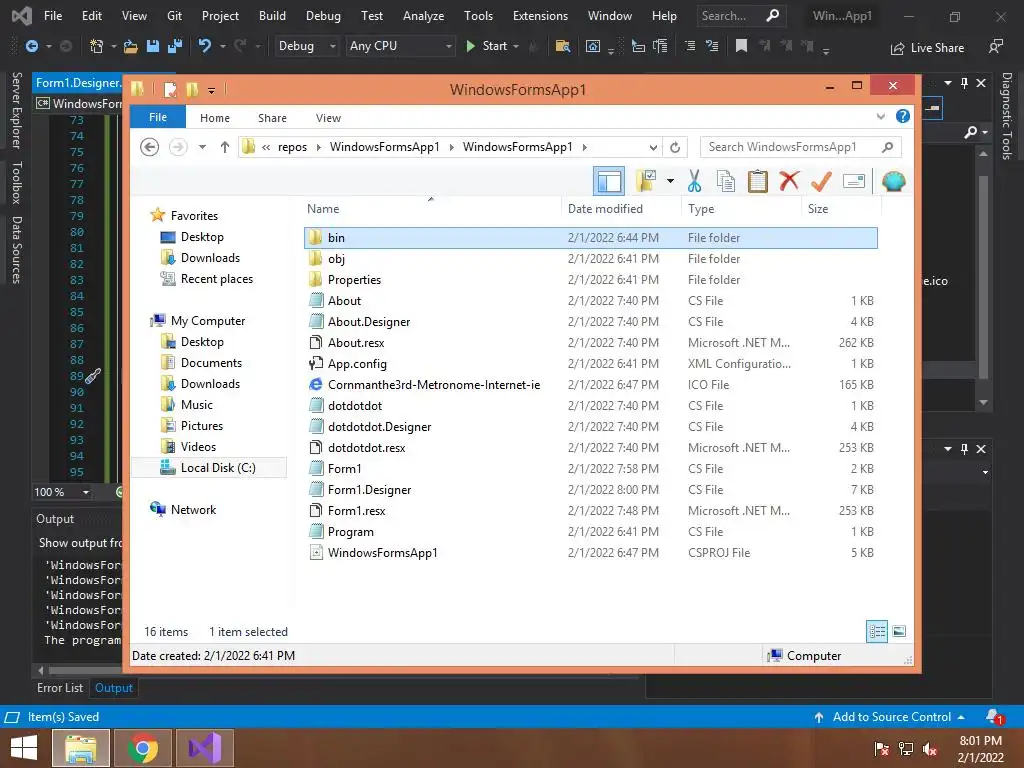Click the red X Delete icon
This screenshot has height=768, width=1024.
[x=789, y=181]
